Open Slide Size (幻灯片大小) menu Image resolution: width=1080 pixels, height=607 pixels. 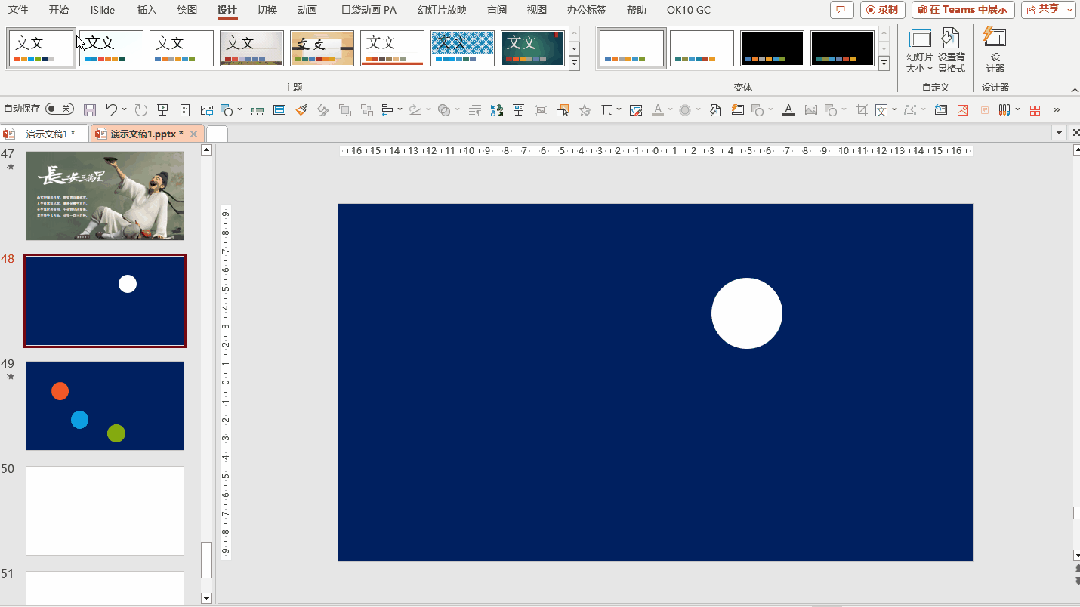[x=920, y=50]
